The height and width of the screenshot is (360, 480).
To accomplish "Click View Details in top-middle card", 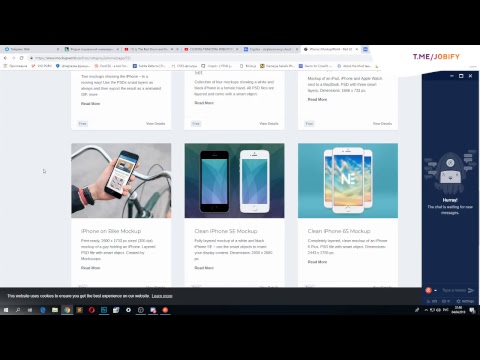I will [269, 124].
